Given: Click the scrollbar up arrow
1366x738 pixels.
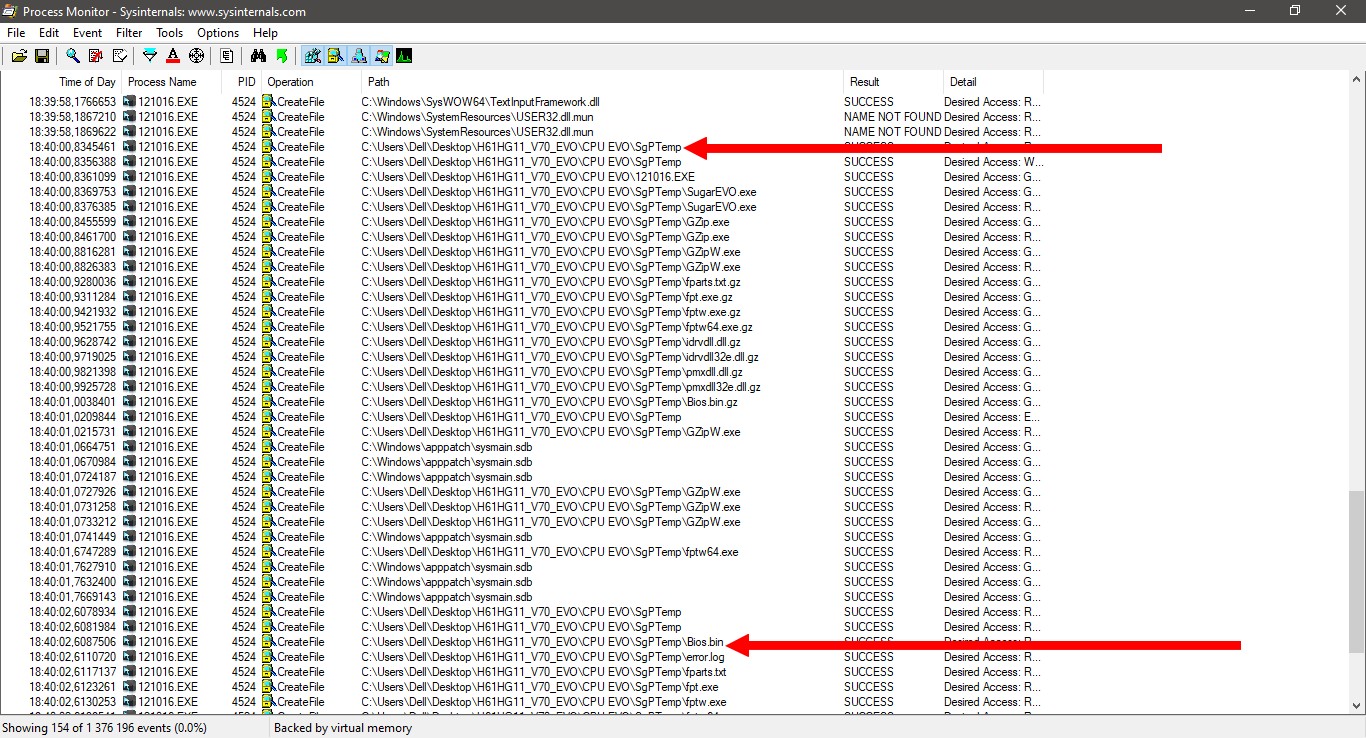Looking at the screenshot, I should pos(1357,80).
